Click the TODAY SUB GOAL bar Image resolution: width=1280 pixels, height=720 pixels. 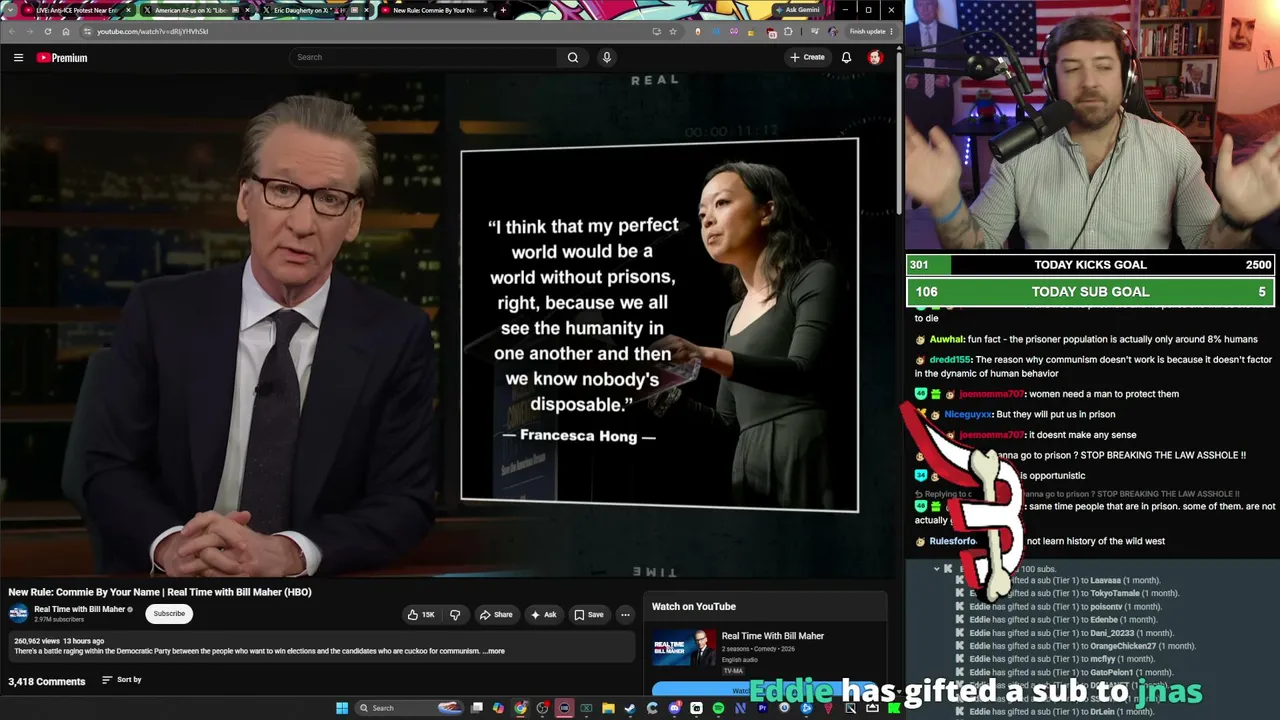point(1091,292)
